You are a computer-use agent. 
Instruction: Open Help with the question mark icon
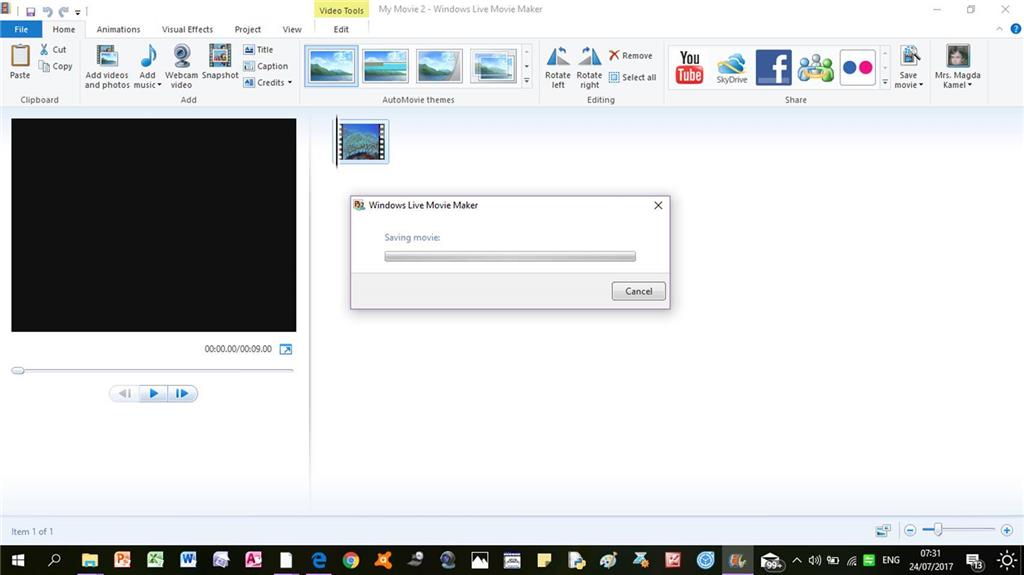1016,29
